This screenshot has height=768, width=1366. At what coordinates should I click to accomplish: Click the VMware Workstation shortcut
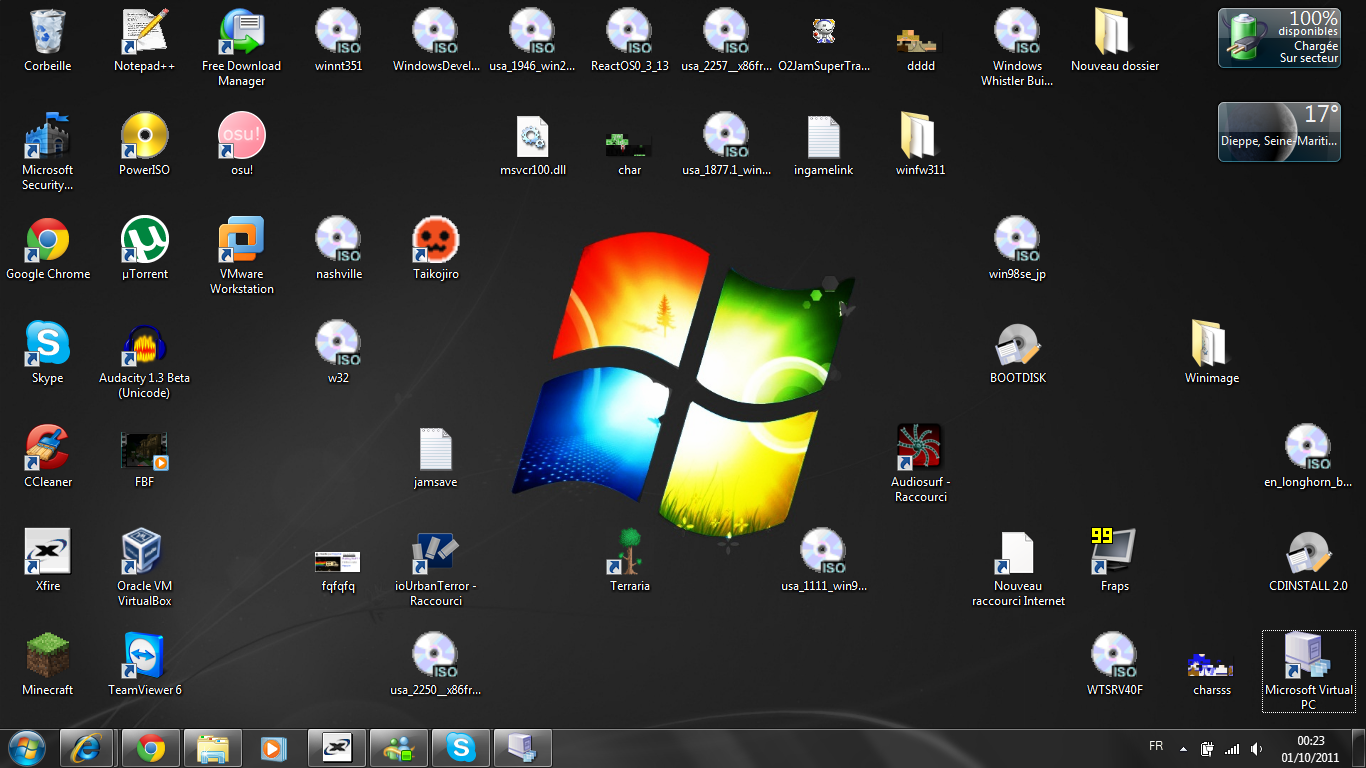coord(241,241)
